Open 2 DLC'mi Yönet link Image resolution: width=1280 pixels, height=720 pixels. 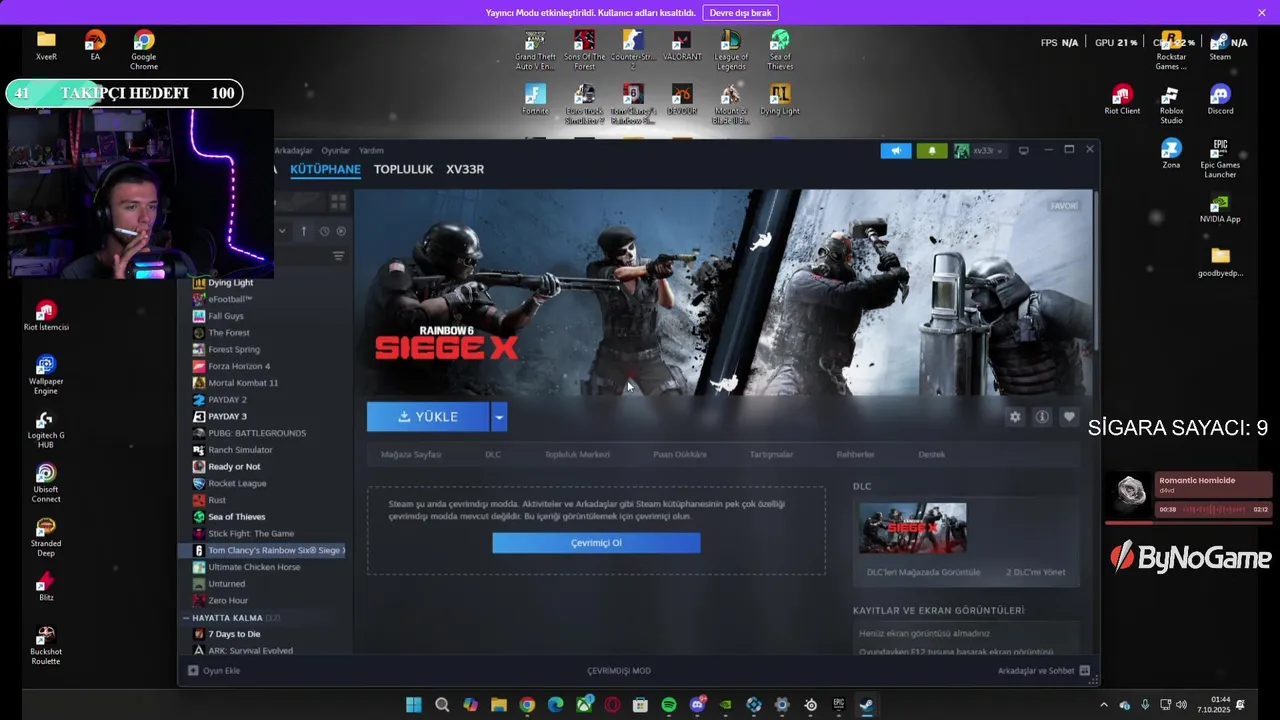(1034, 573)
